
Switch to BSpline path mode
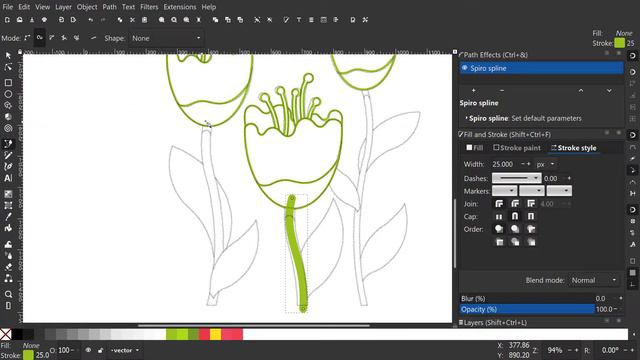[52, 38]
